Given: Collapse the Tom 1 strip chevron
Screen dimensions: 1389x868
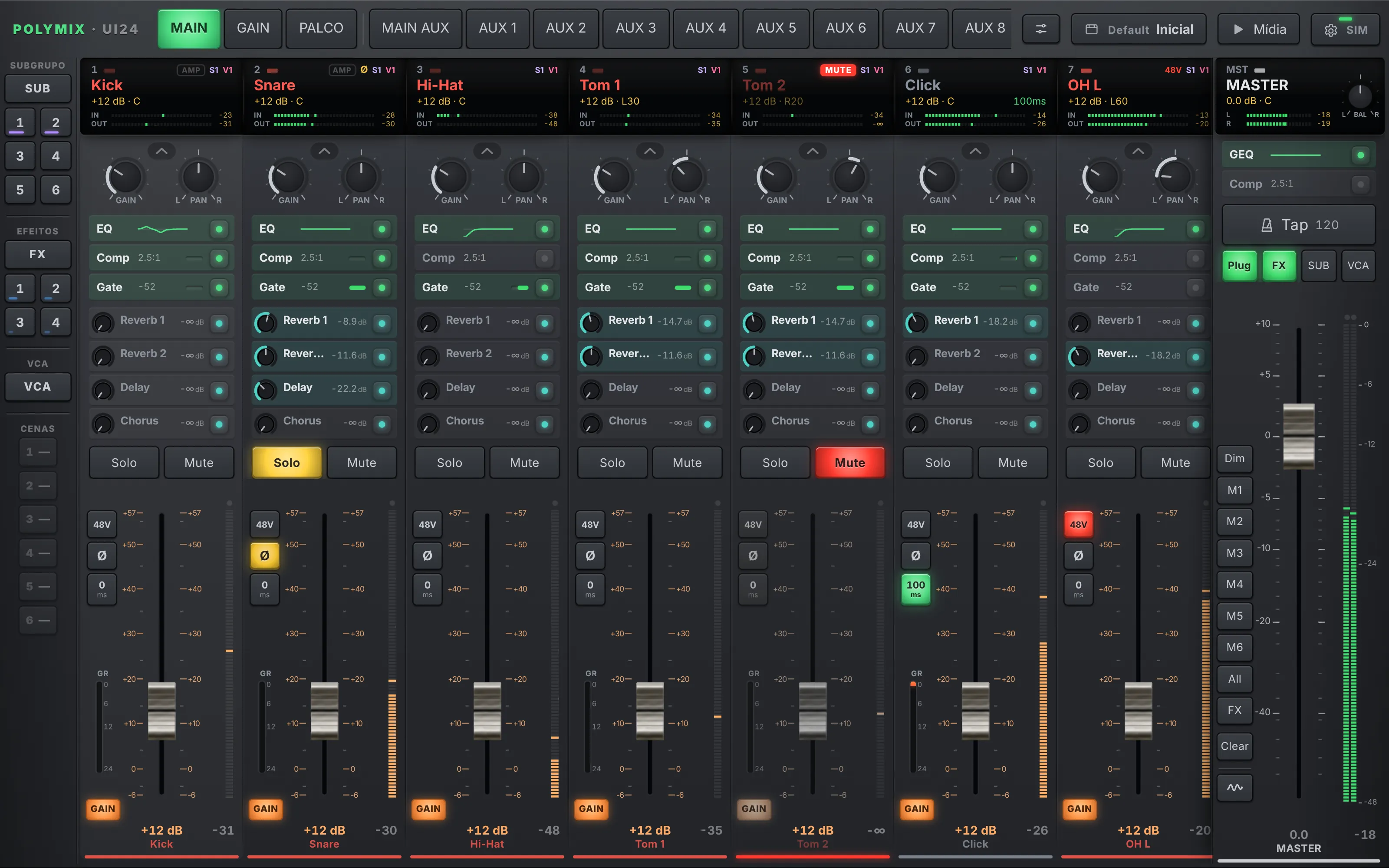Looking at the screenshot, I should [650, 151].
